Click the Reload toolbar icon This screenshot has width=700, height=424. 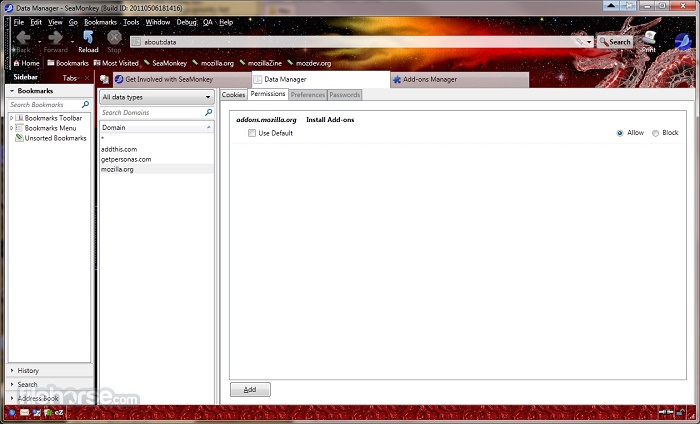tap(88, 38)
